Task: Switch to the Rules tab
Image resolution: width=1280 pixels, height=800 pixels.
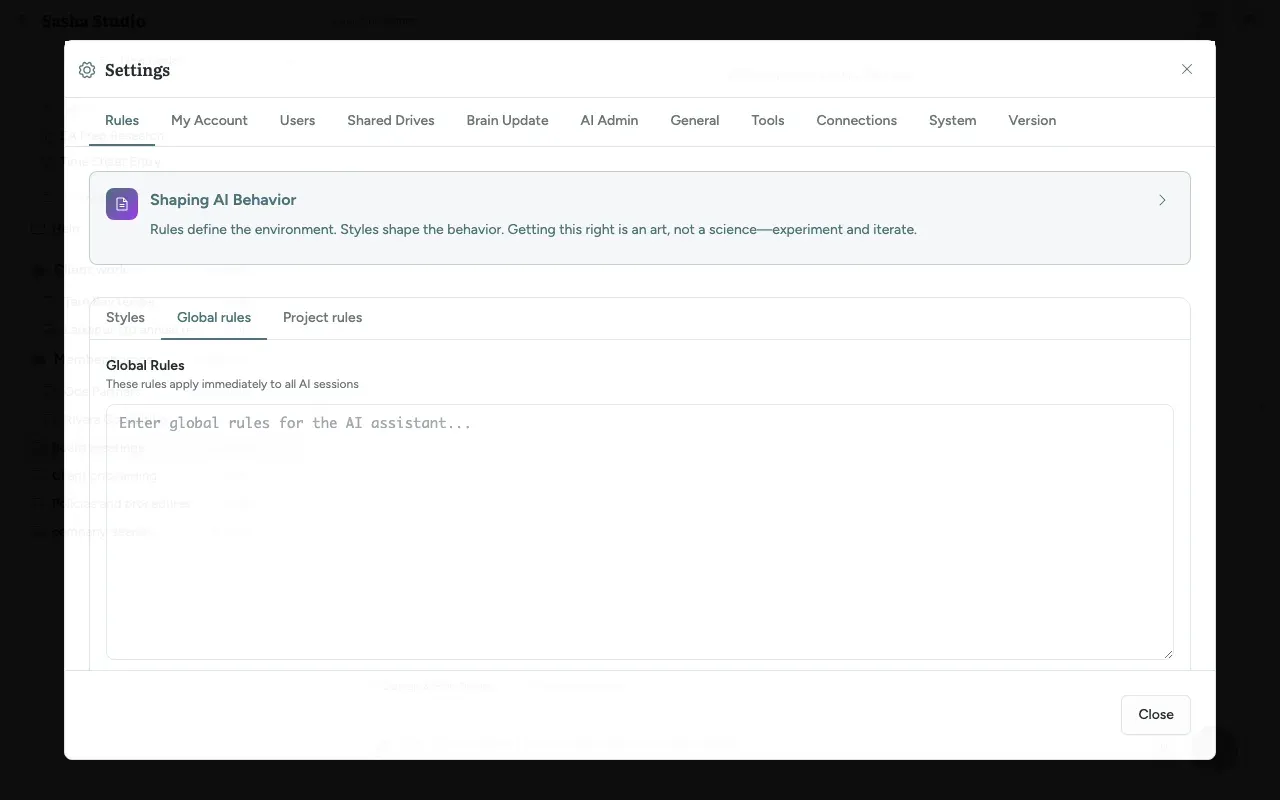Action: (122, 120)
